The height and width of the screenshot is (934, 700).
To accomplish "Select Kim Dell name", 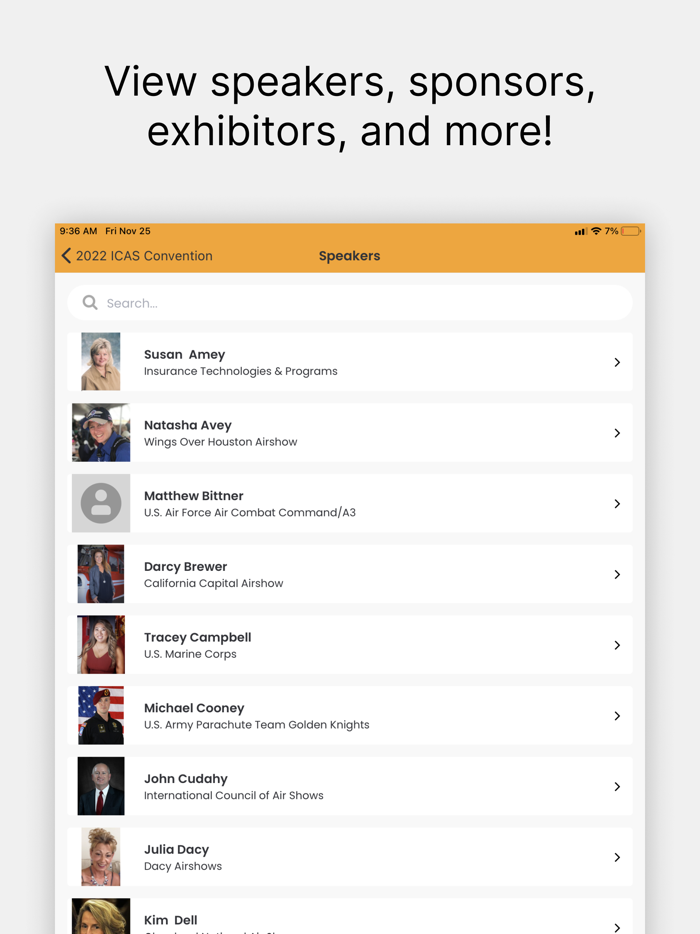I will click(170, 920).
